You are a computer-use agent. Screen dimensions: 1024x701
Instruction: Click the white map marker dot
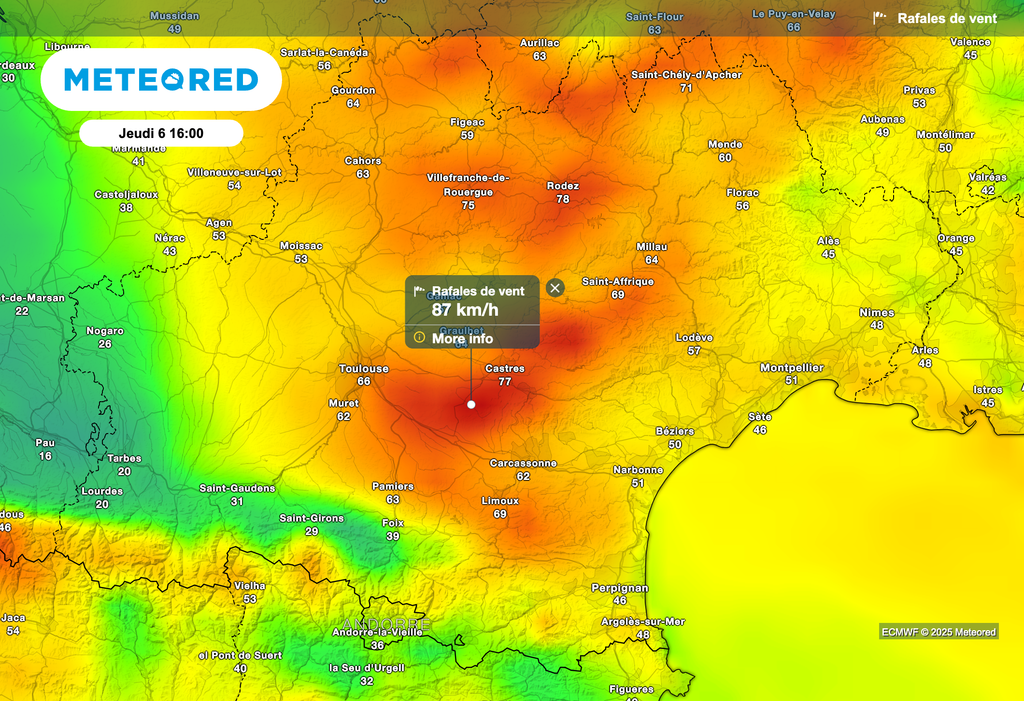(471, 404)
